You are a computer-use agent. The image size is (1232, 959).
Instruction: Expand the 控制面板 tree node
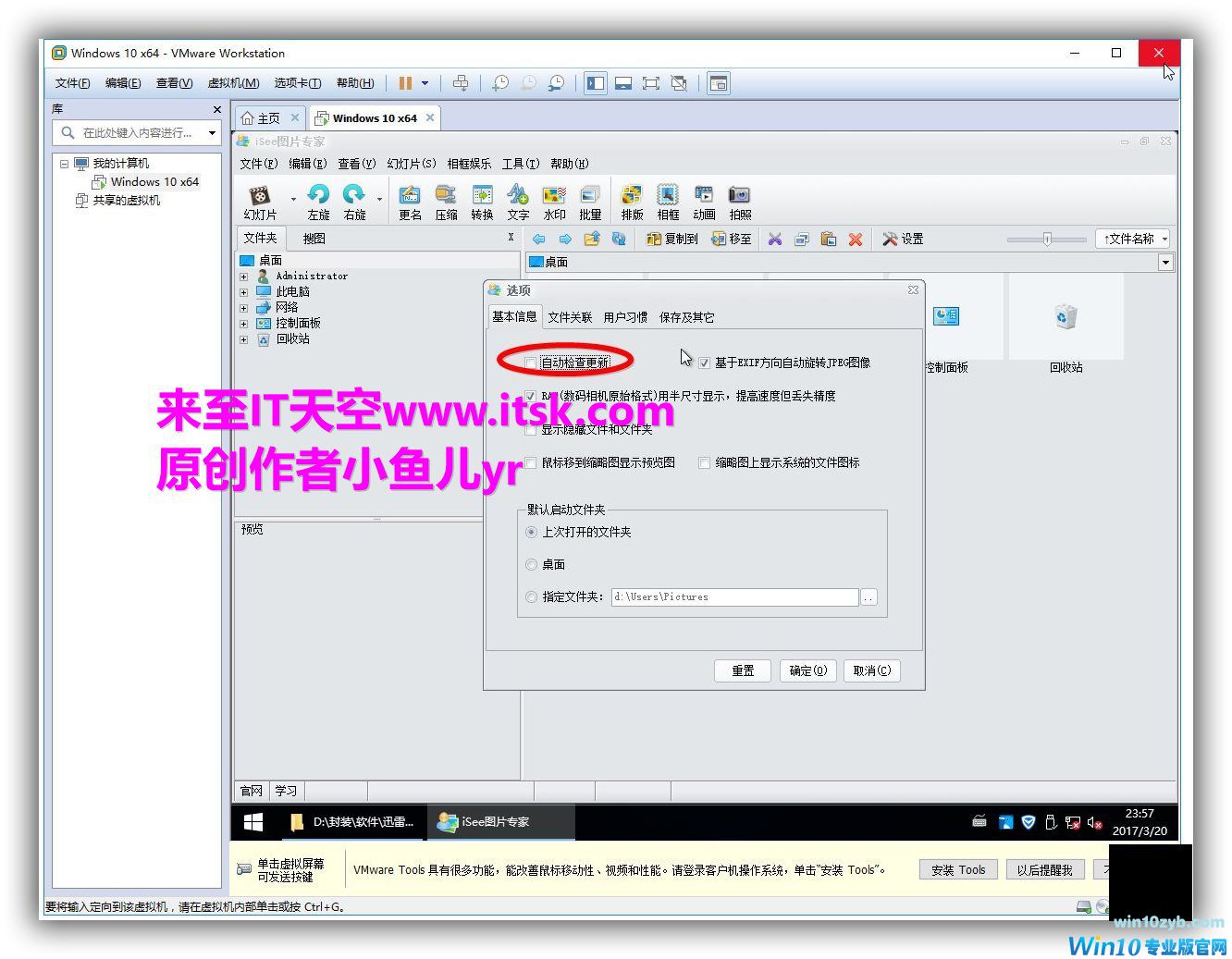(244, 324)
